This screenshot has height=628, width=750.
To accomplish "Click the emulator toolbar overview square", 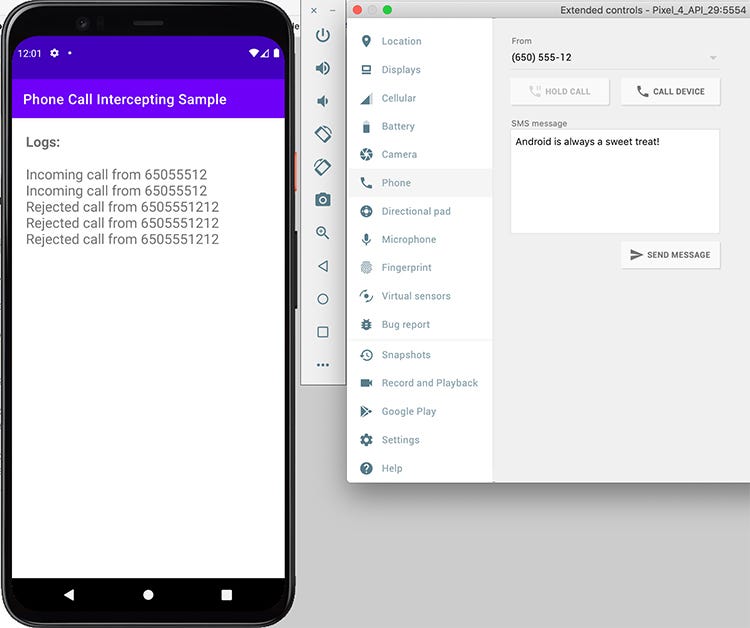I will pos(323,332).
